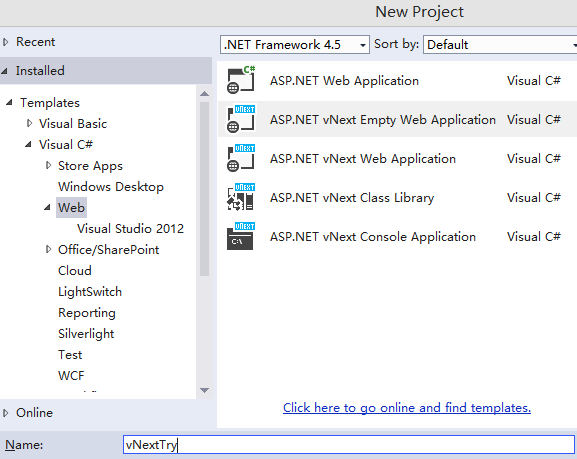Click 'Visual C#' beside vNext Console Application
The width and height of the screenshot is (577, 459).
[x=534, y=236]
